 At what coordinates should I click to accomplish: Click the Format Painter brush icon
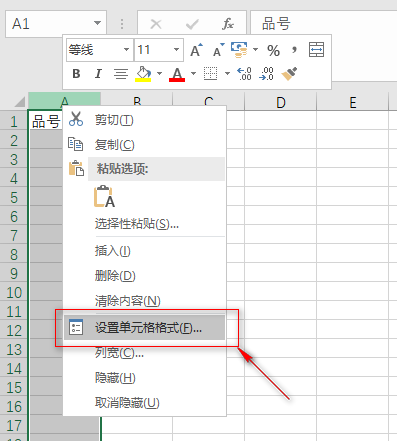289,74
